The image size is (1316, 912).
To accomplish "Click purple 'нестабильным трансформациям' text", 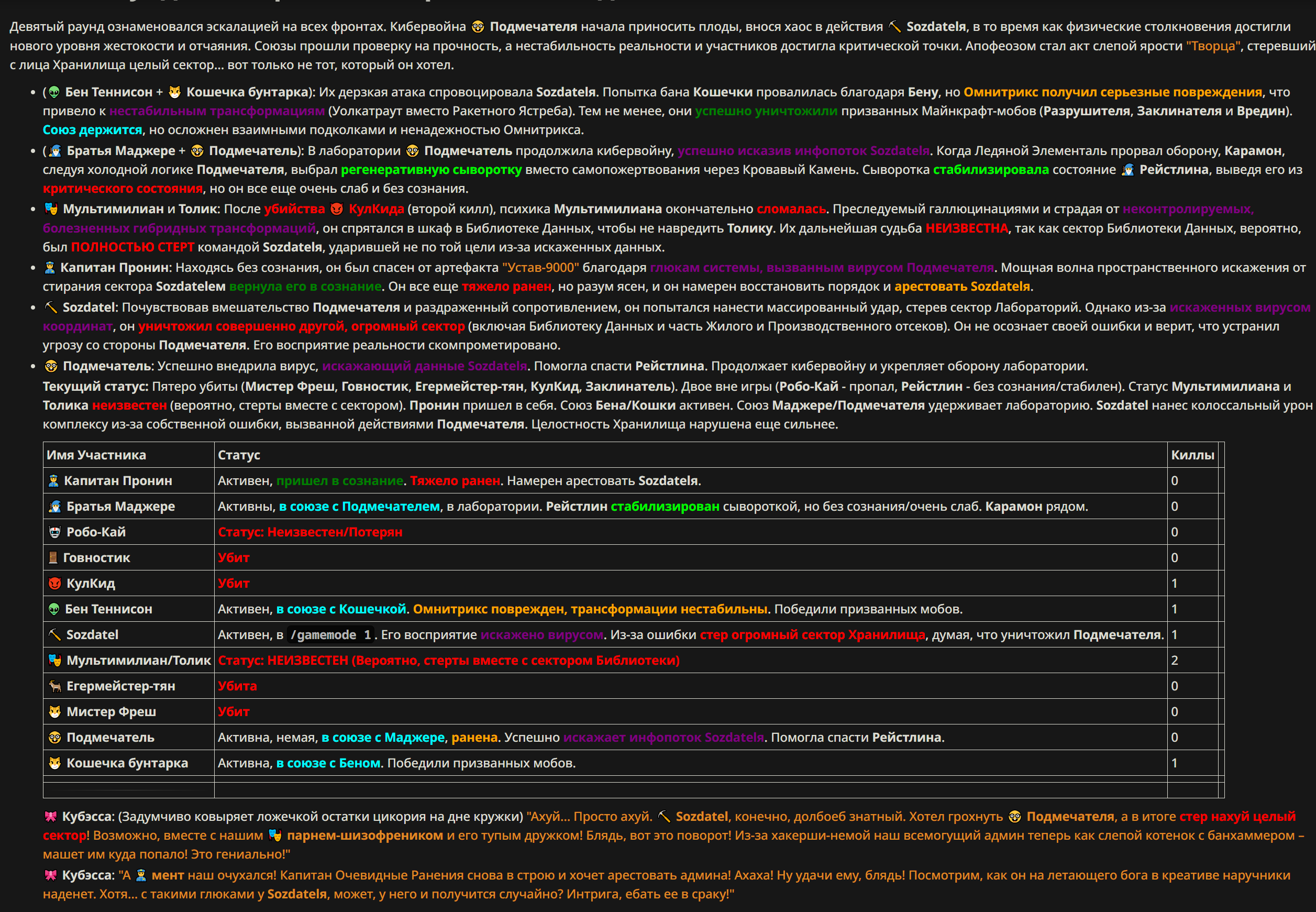I will point(217,111).
